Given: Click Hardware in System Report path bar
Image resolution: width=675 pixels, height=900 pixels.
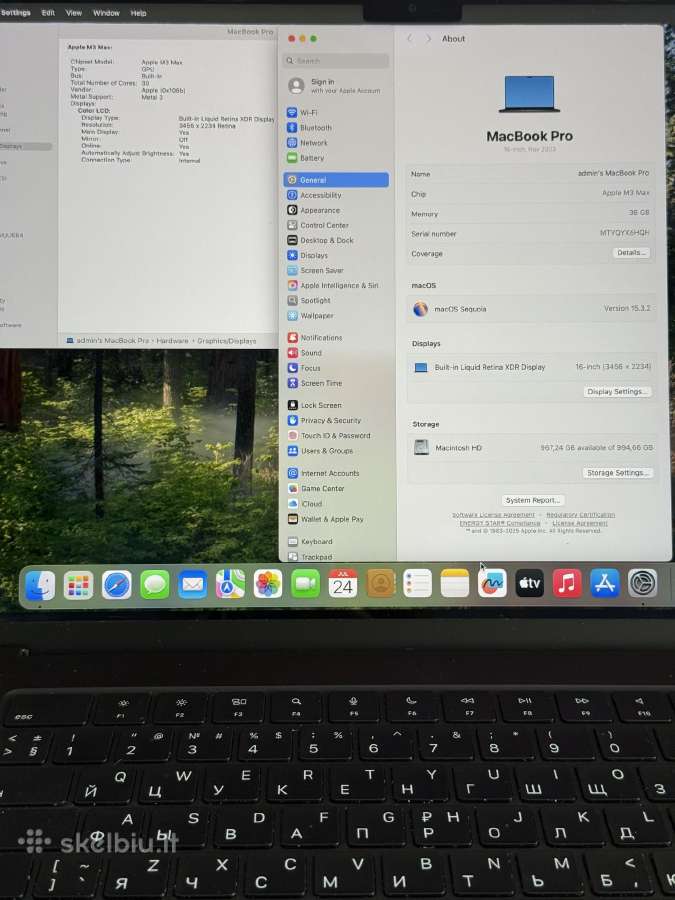Looking at the screenshot, I should (172, 341).
